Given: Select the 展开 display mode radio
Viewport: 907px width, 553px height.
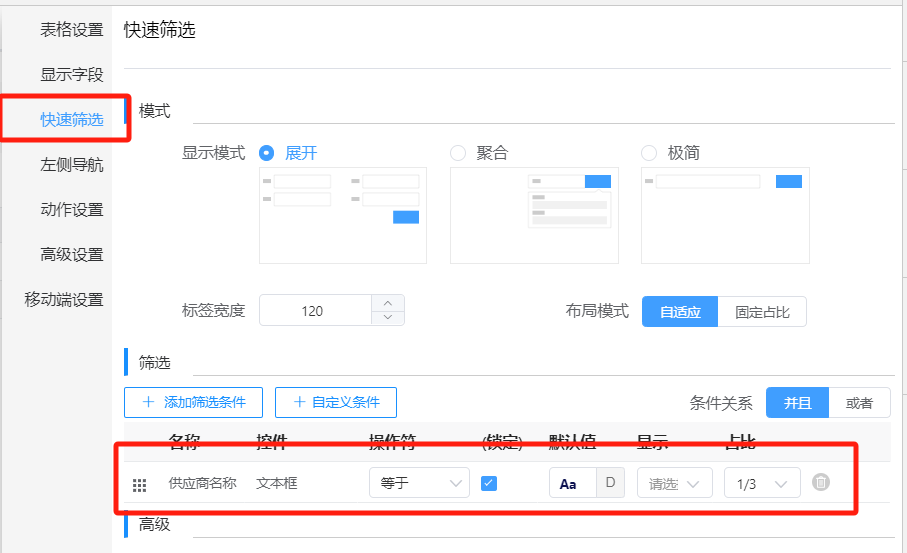Looking at the screenshot, I should (267, 153).
